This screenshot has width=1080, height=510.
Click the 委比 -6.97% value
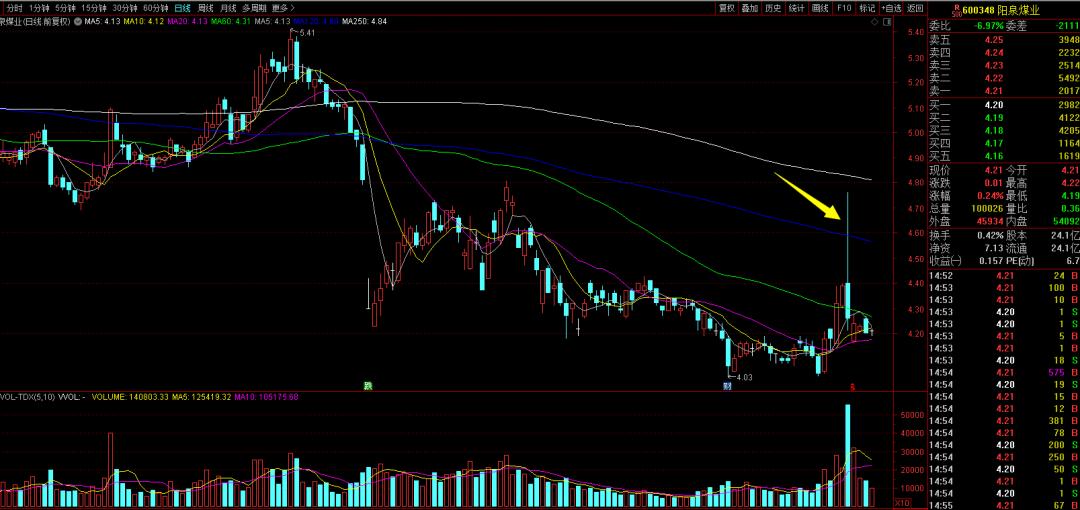point(988,26)
